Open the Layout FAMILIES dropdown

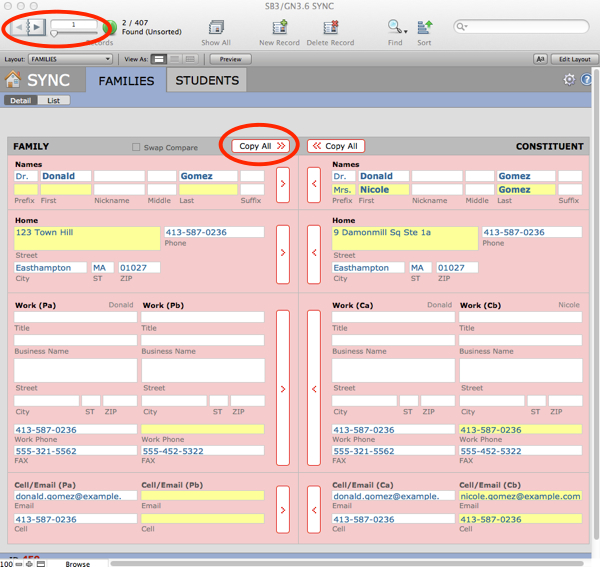pyautogui.click(x=70, y=59)
